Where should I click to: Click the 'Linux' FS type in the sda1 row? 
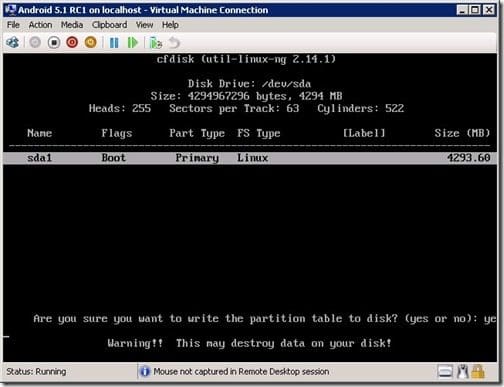253,157
